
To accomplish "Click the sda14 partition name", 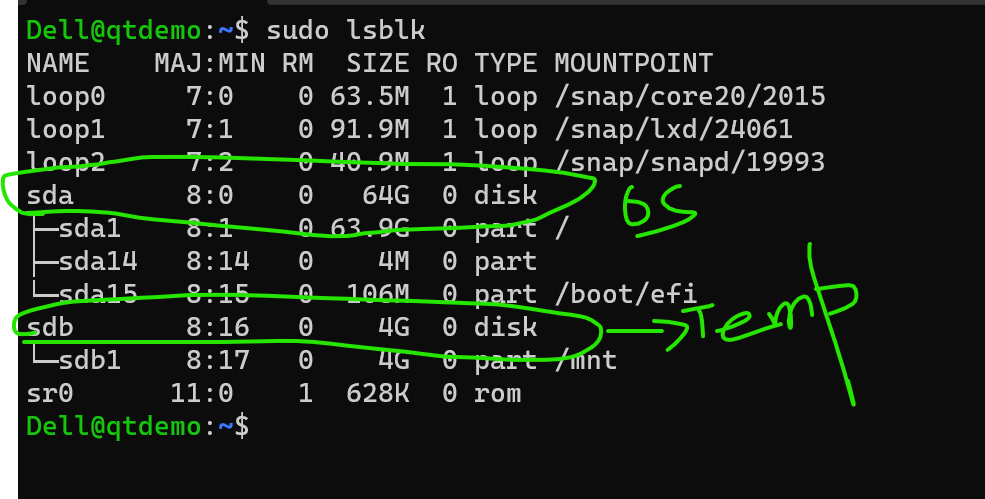I will pos(98,261).
